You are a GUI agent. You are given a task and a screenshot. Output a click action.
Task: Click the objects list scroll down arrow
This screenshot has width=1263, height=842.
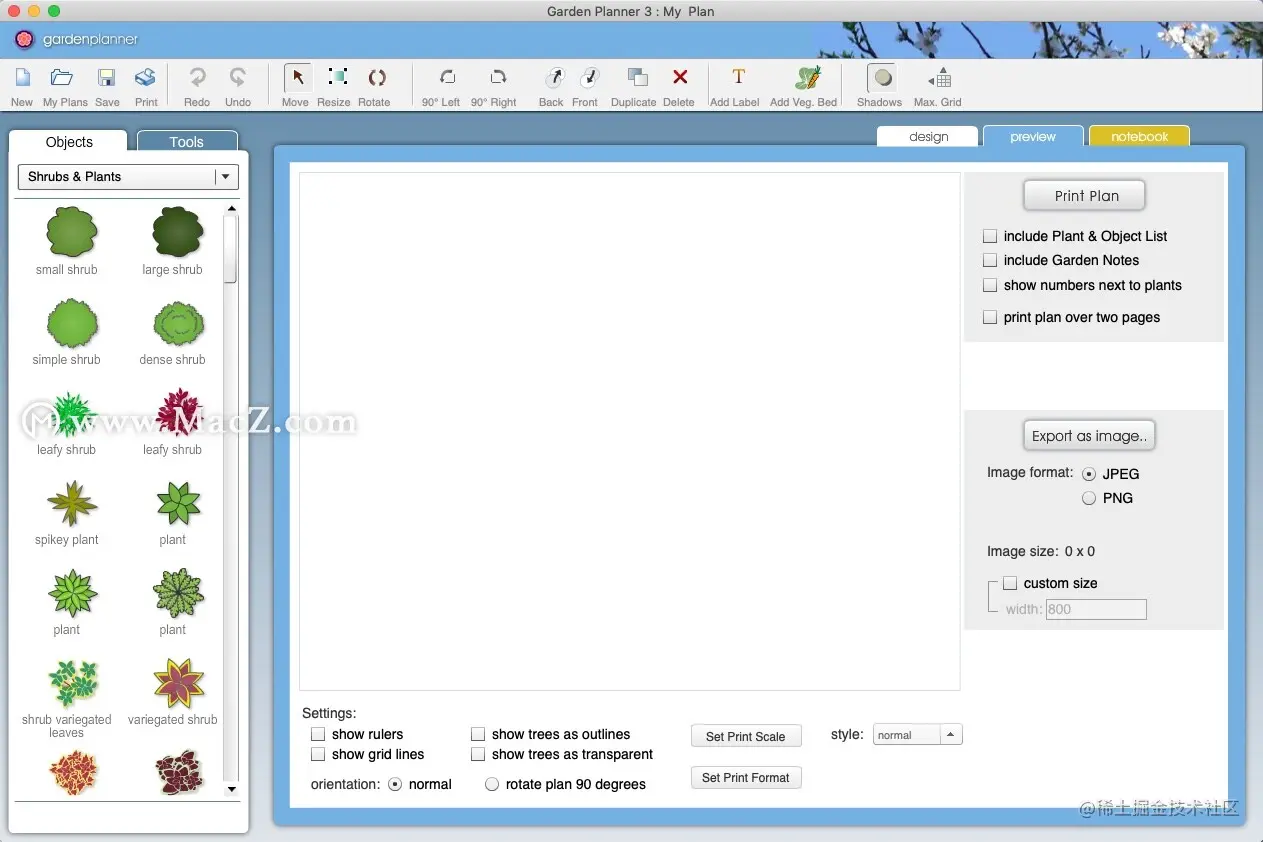pyautogui.click(x=232, y=789)
